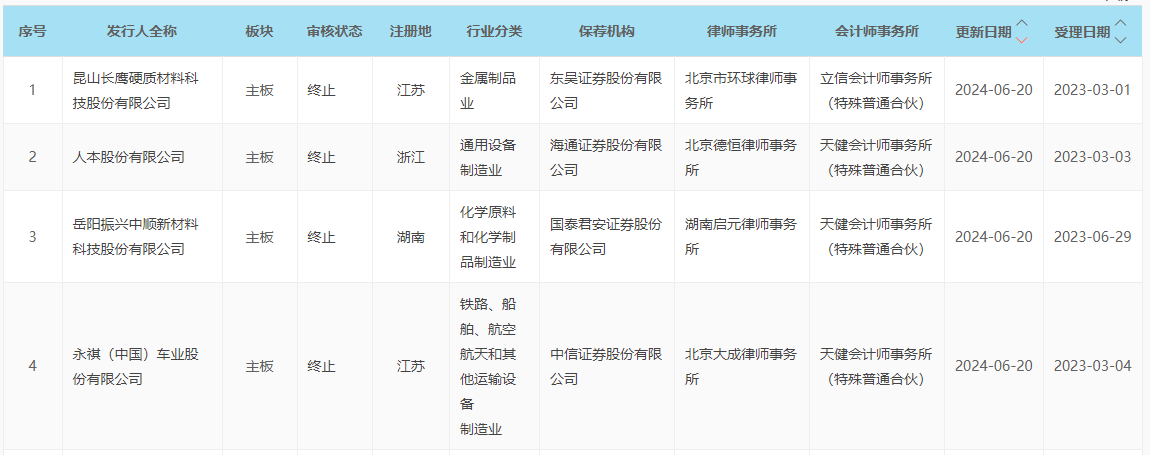
Task: Select law firm 北京德恒律师事务所
Action: pyautogui.click(x=741, y=157)
